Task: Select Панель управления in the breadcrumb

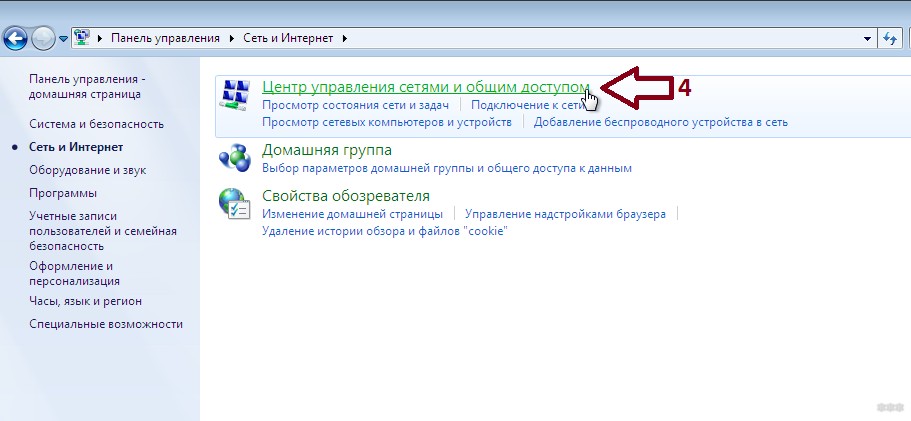Action: 165,38
